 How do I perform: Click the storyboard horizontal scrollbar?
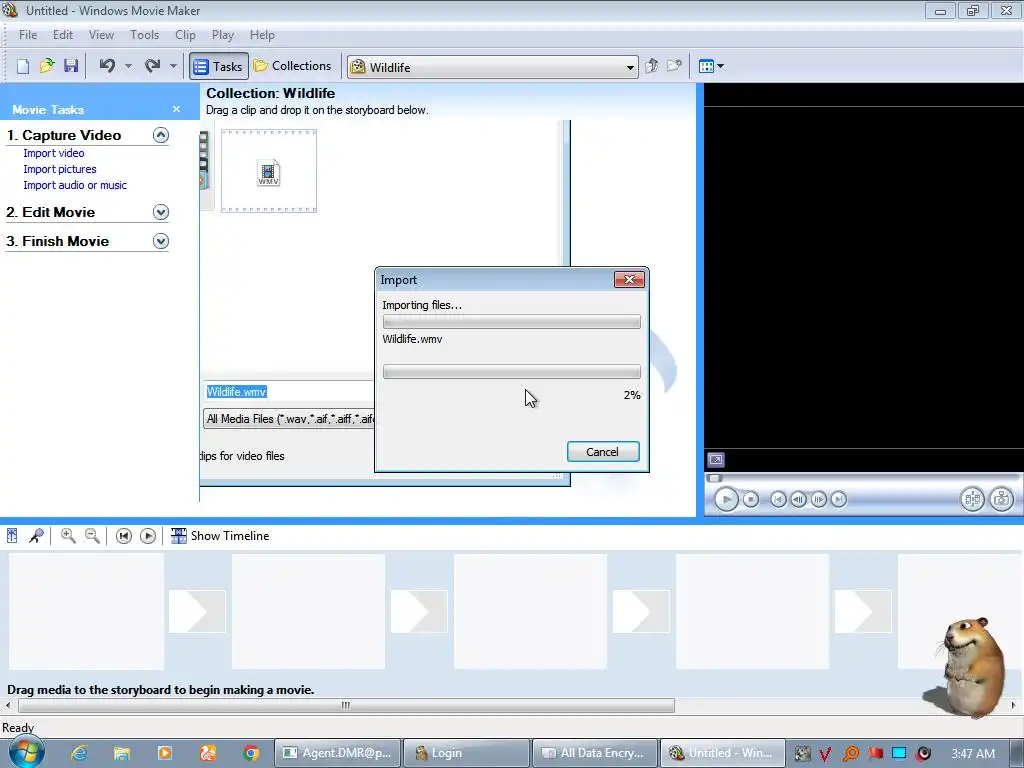346,705
